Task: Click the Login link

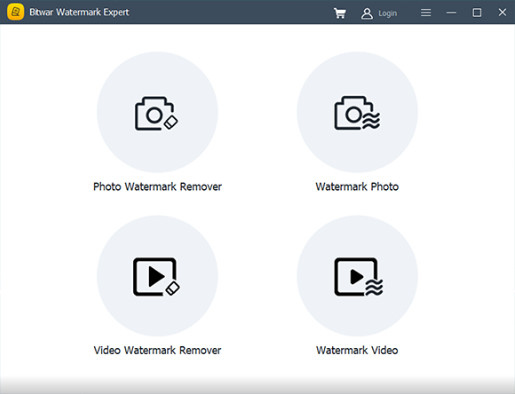Action: [x=387, y=13]
